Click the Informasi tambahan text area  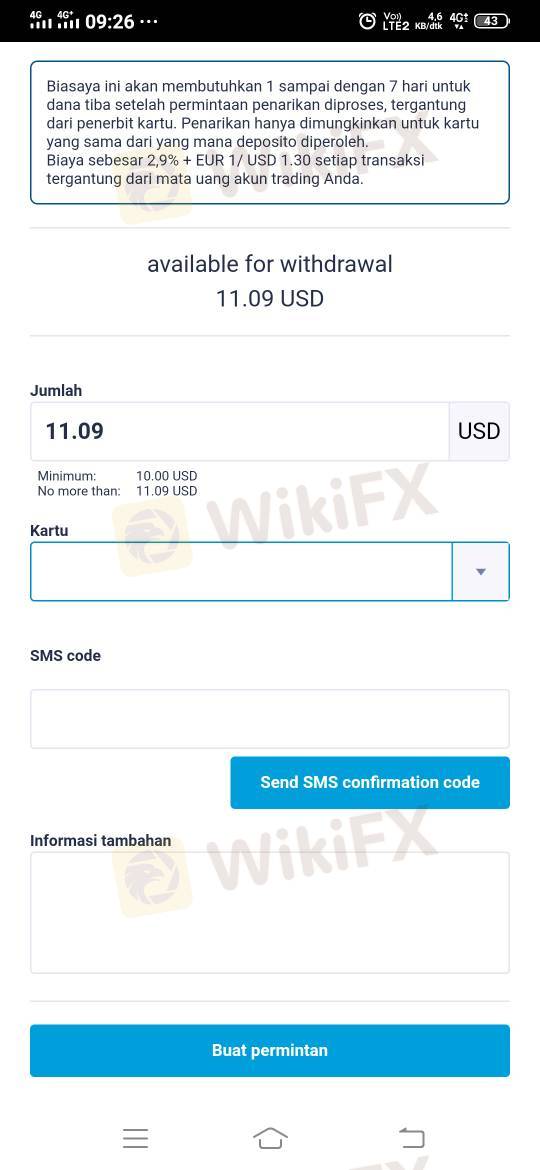(x=270, y=913)
